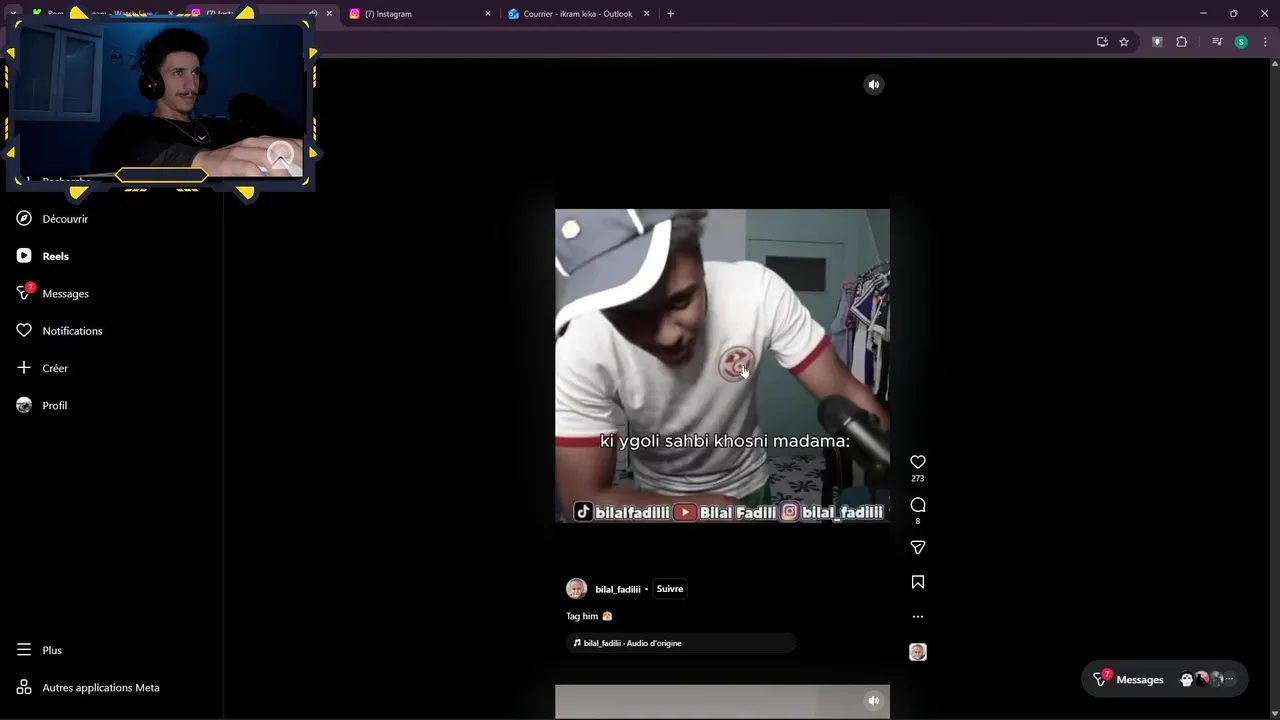Like the reel with heart icon

point(918,462)
